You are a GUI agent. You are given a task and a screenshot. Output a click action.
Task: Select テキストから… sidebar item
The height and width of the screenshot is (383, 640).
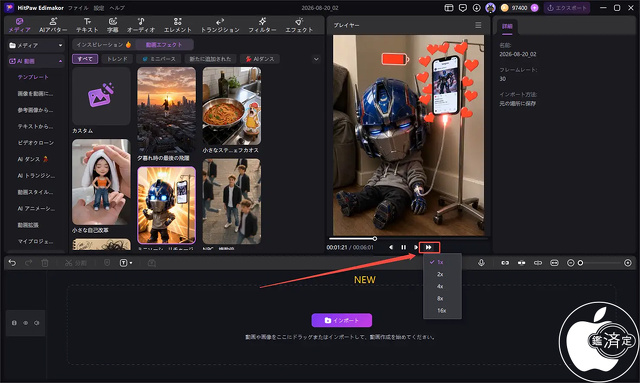click(35, 126)
